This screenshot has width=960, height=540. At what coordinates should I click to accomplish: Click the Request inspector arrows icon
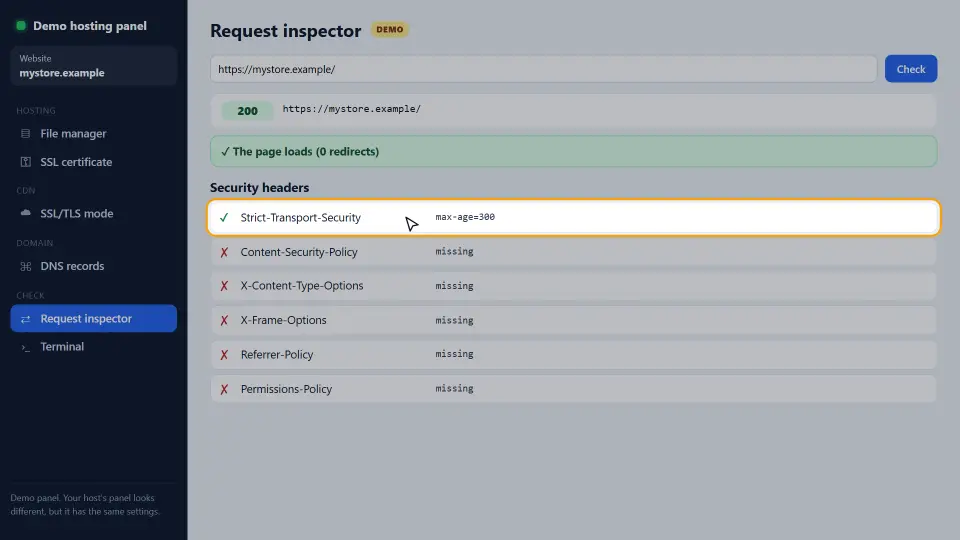(x=25, y=319)
